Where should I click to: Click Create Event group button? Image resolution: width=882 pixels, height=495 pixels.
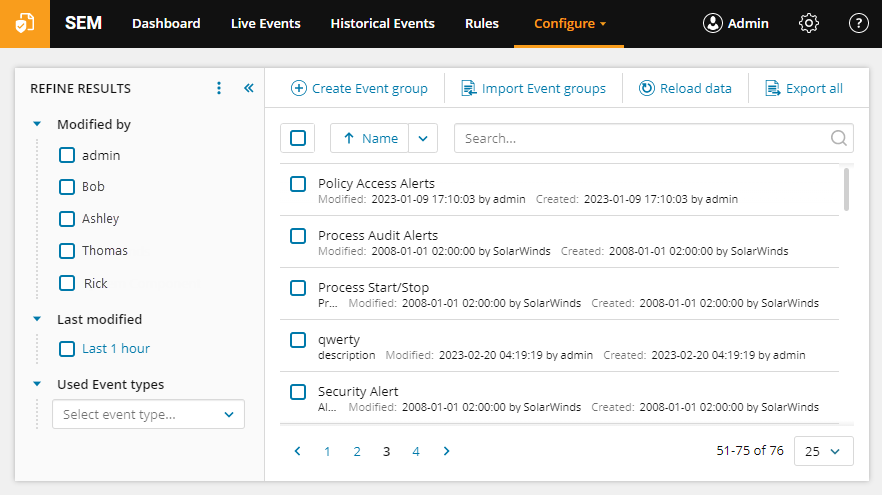tap(359, 88)
